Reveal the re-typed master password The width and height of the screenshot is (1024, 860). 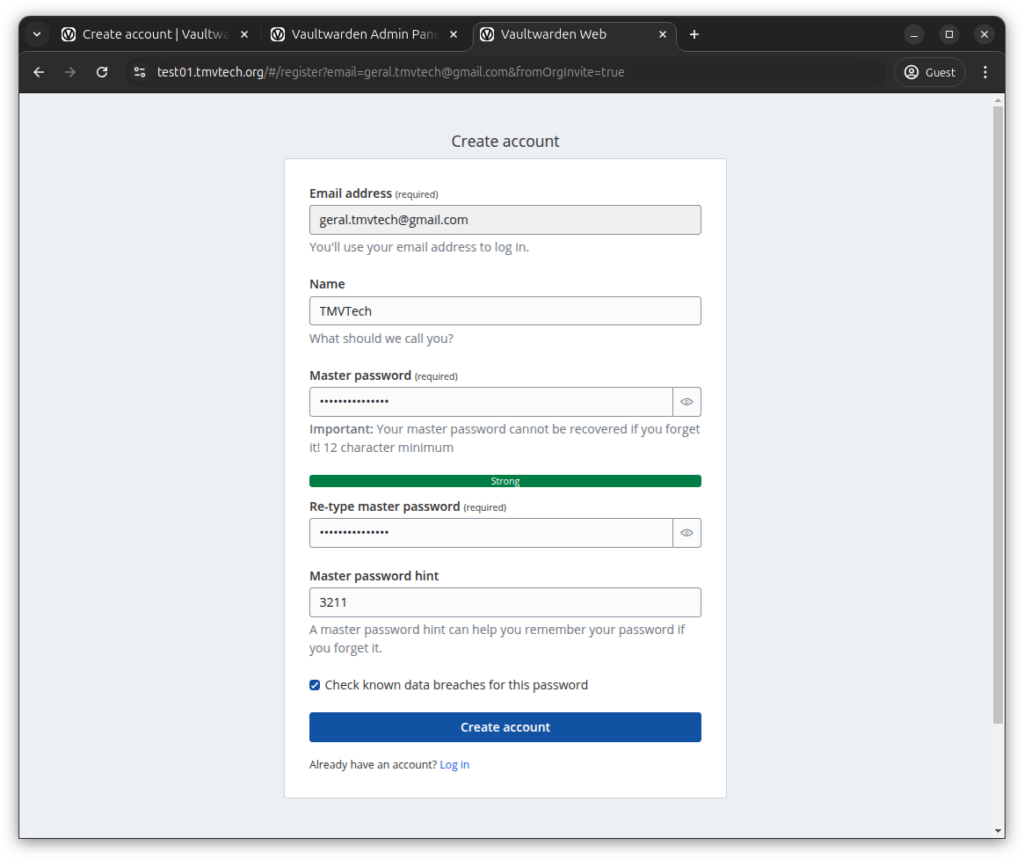687,533
